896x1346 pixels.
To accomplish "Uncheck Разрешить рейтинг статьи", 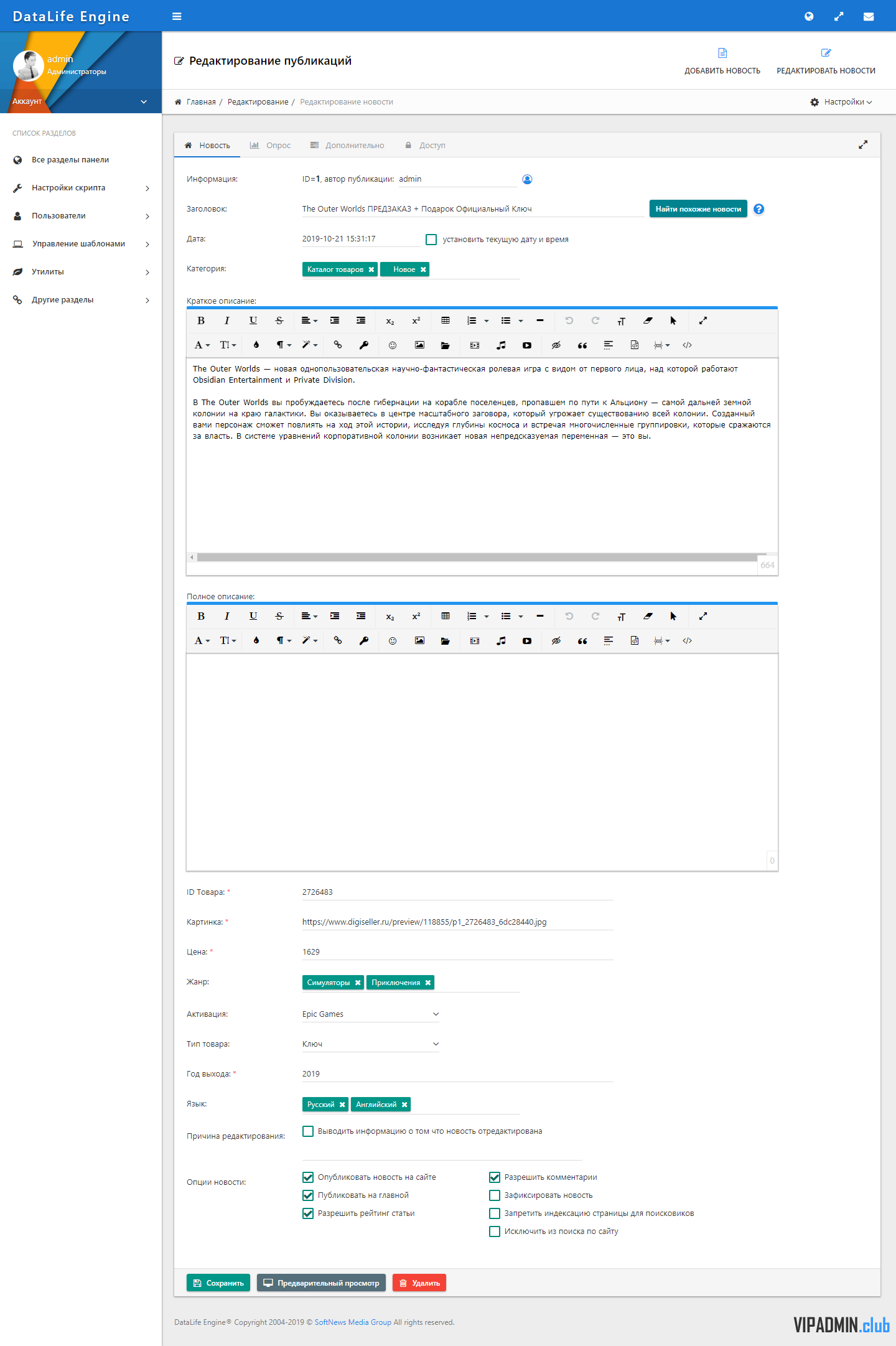I will point(308,1213).
